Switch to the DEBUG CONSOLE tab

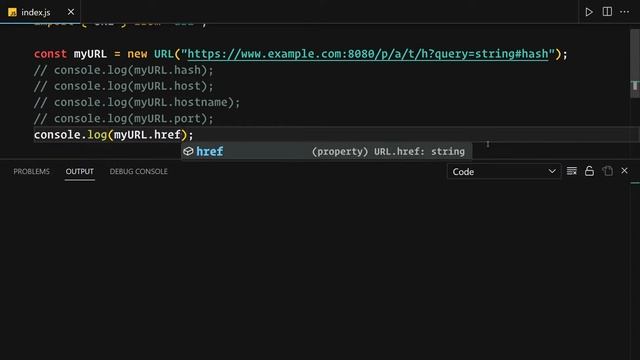pyautogui.click(x=138, y=171)
